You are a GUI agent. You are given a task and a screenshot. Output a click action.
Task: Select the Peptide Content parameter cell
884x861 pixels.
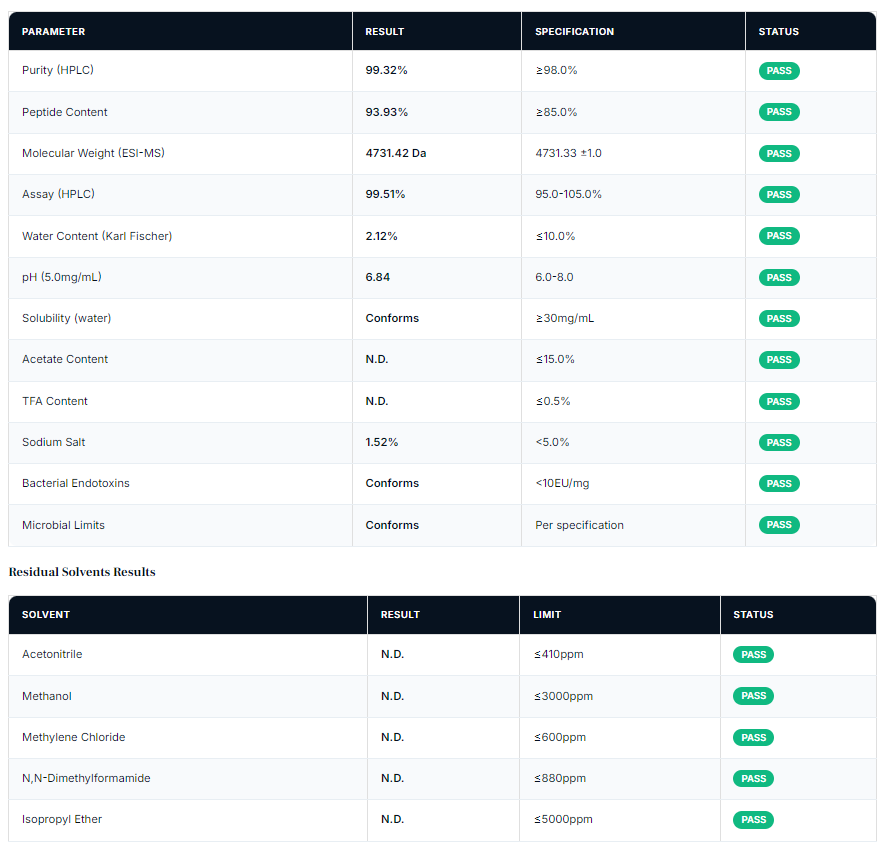(64, 112)
